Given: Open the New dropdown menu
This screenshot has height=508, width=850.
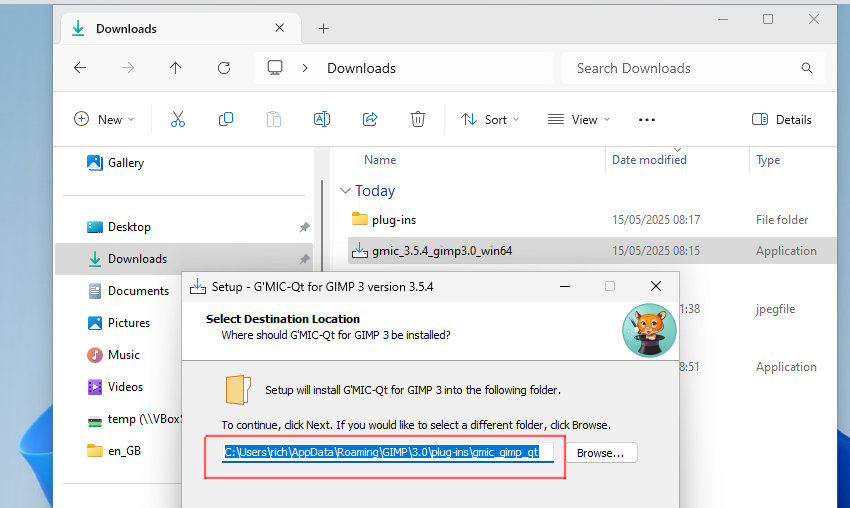Looking at the screenshot, I should tap(104, 119).
